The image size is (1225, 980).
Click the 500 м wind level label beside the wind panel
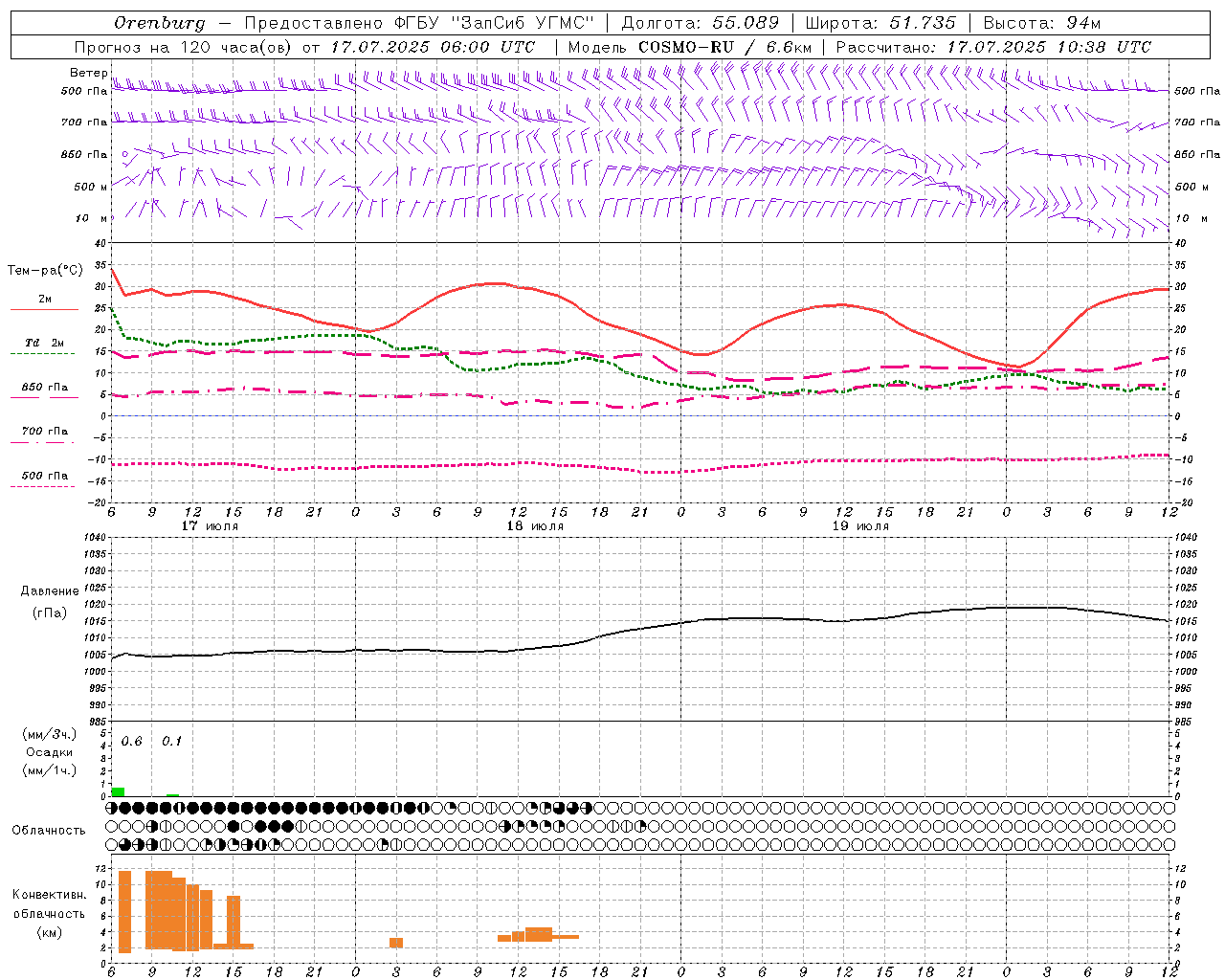pos(91,187)
